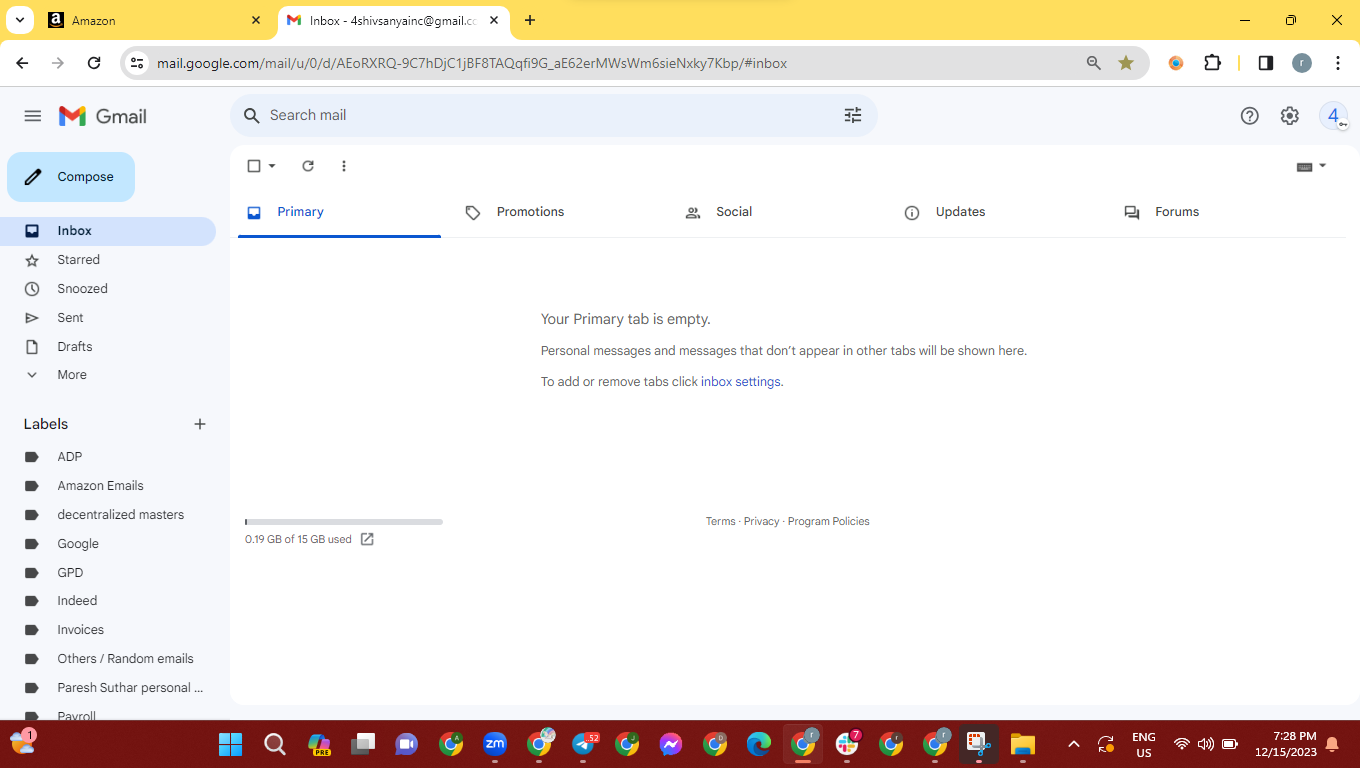Open Telegram from the taskbar

583,744
